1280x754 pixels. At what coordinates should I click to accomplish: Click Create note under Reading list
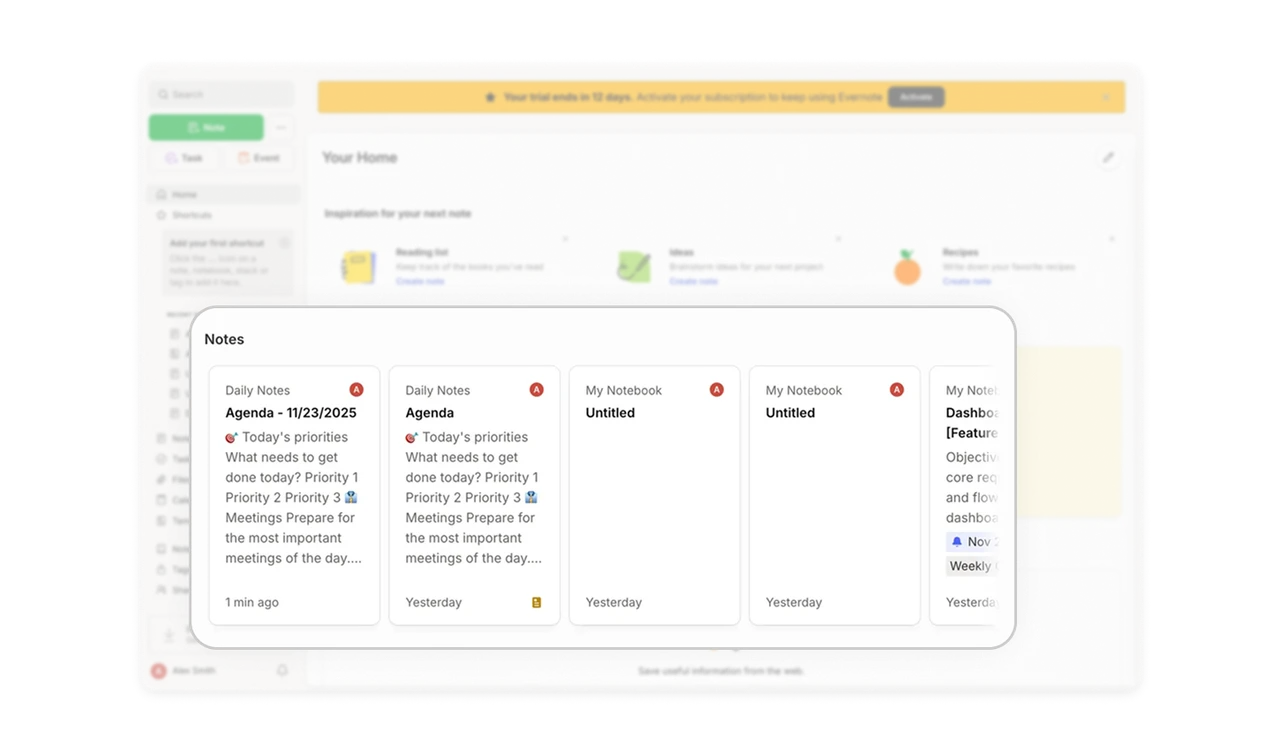pos(420,281)
